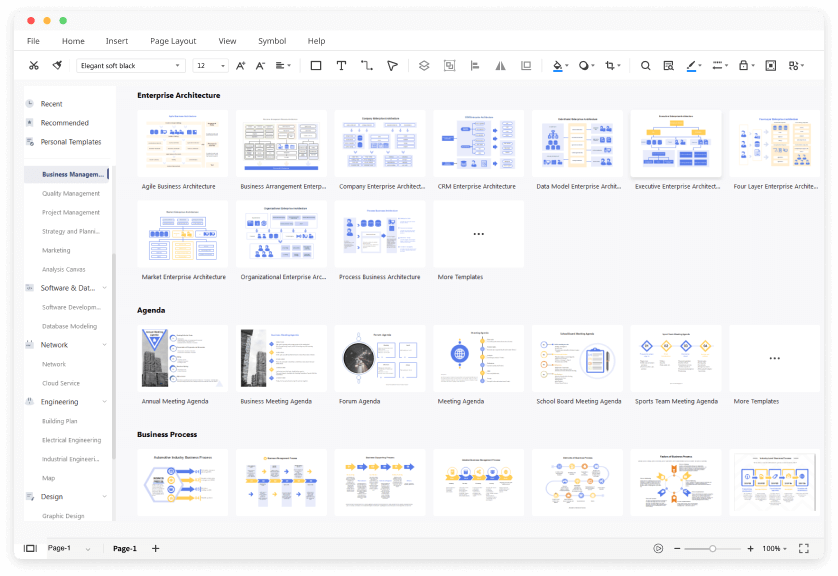Open Find and Replace
838x576 pixels.
670,64
